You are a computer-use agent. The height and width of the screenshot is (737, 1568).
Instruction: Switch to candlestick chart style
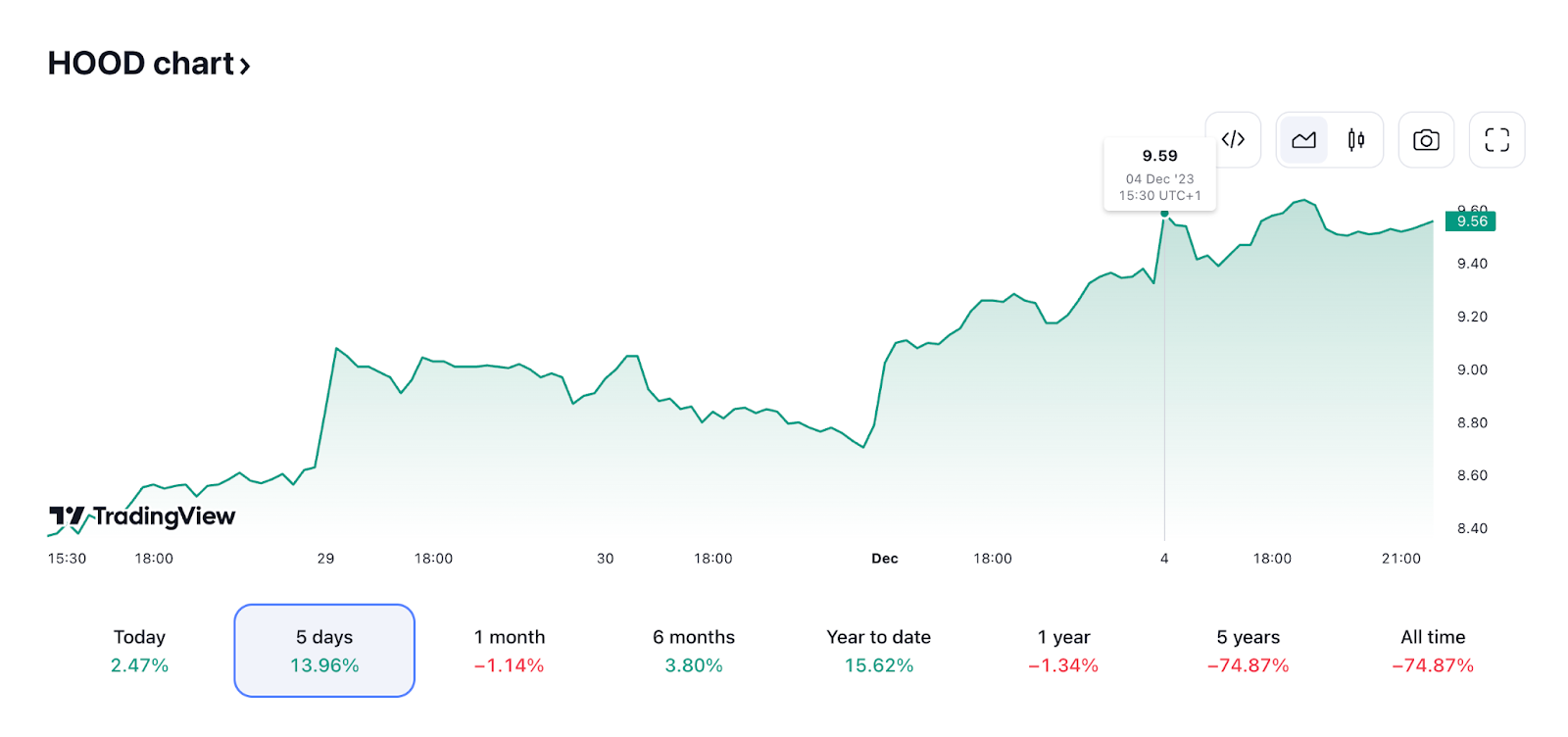pos(1356,140)
